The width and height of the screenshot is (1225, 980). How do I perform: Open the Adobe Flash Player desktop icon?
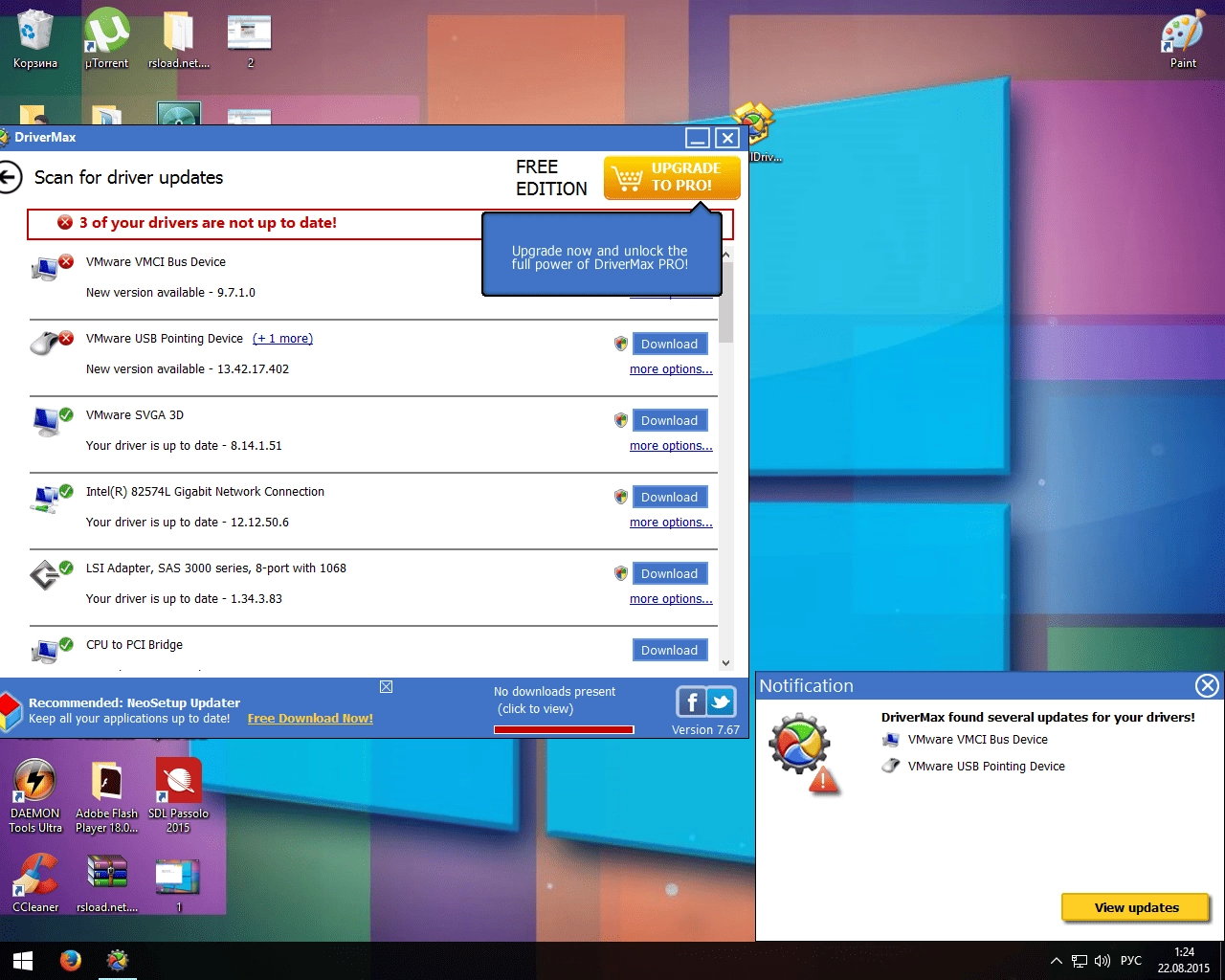pyautogui.click(x=106, y=796)
